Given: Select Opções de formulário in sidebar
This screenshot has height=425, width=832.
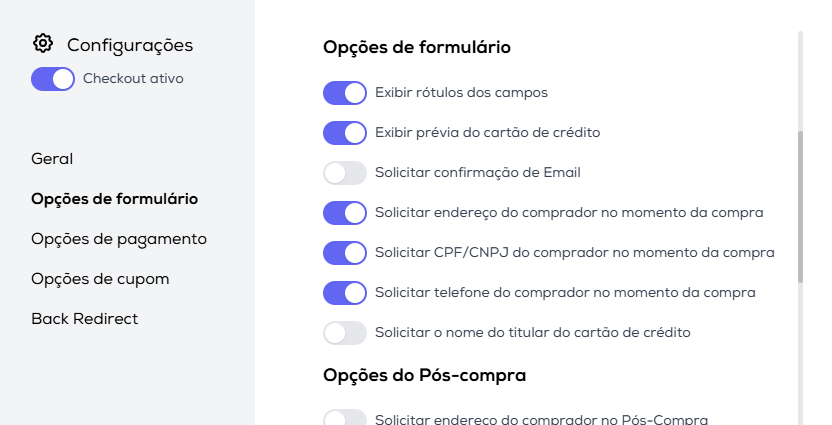Looking at the screenshot, I should [x=114, y=199].
